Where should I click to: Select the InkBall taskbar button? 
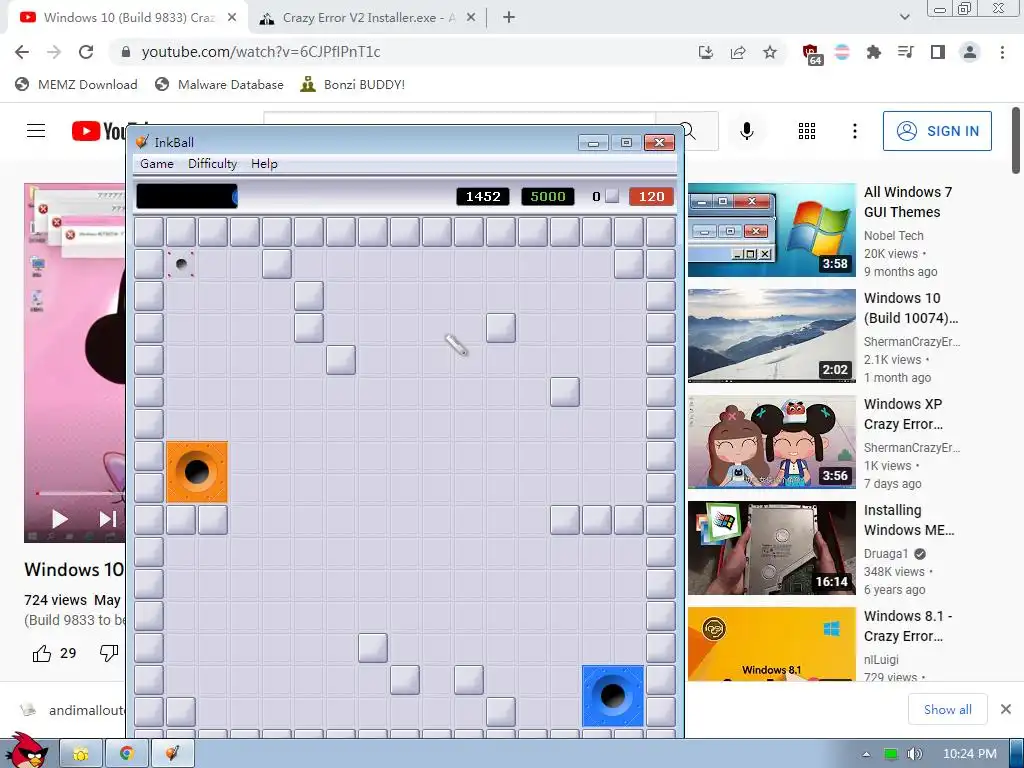point(172,754)
